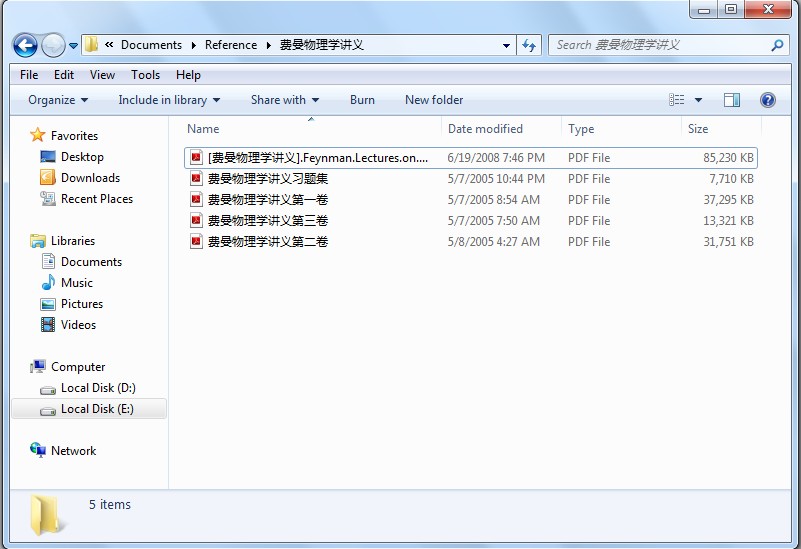Click the Refresh button beside address bar
Screen dimensions: 801x549
coord(529,45)
